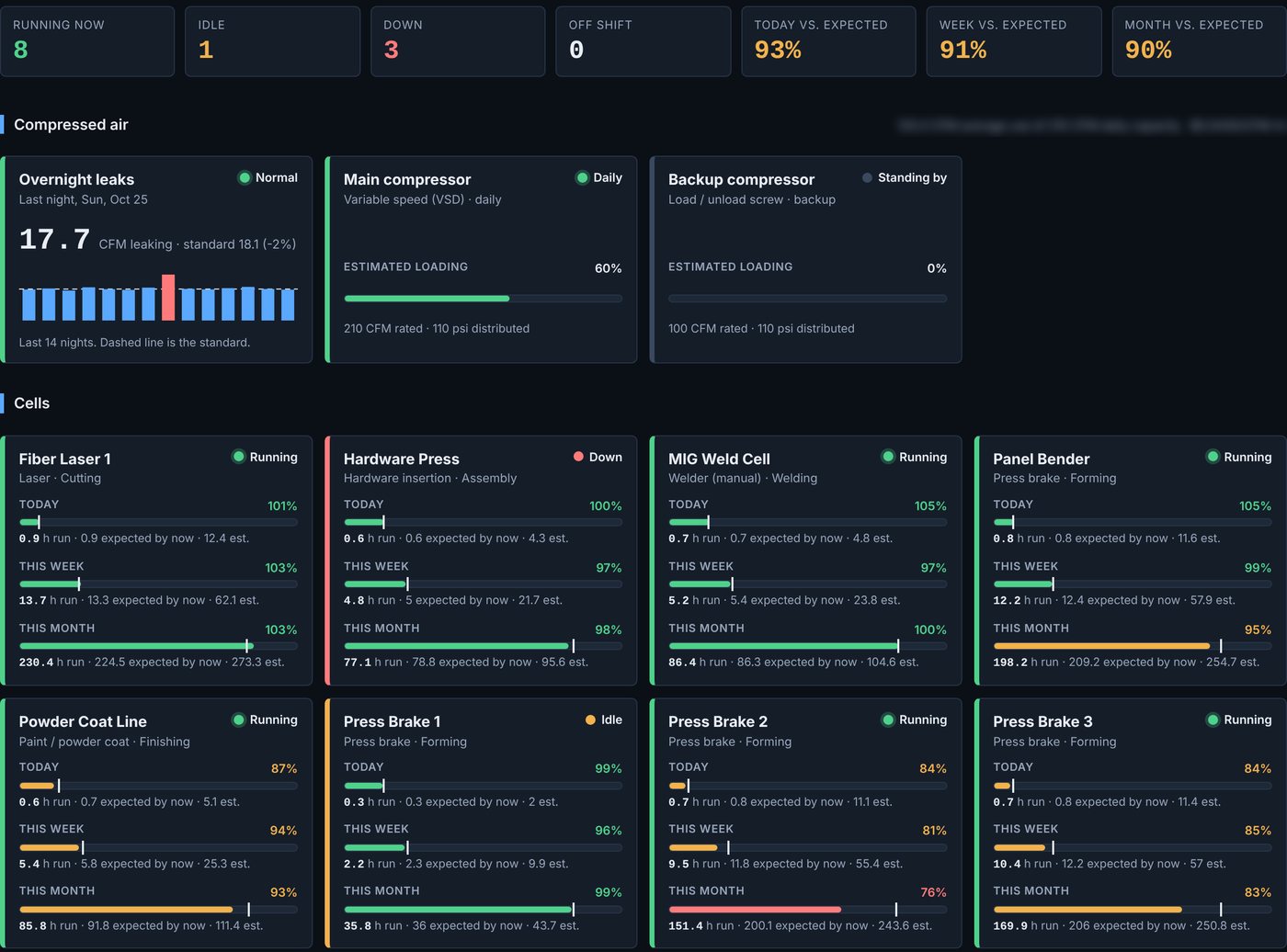This screenshot has height=952, width=1287.
Task: Click the 'Load / unload screw · backup' subtitle
Action: [x=752, y=199]
